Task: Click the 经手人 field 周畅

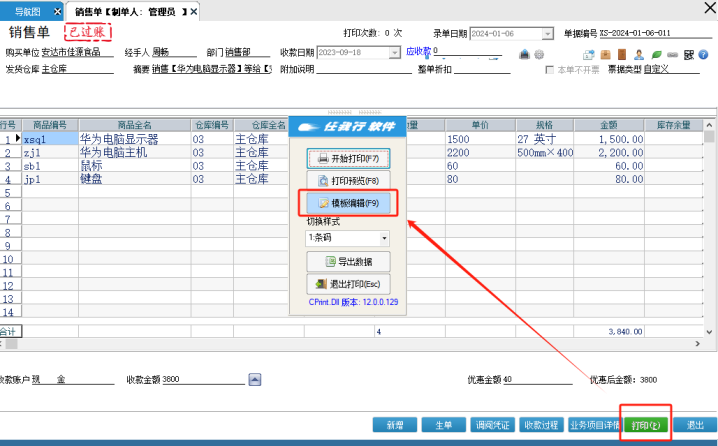Action: click(174, 52)
